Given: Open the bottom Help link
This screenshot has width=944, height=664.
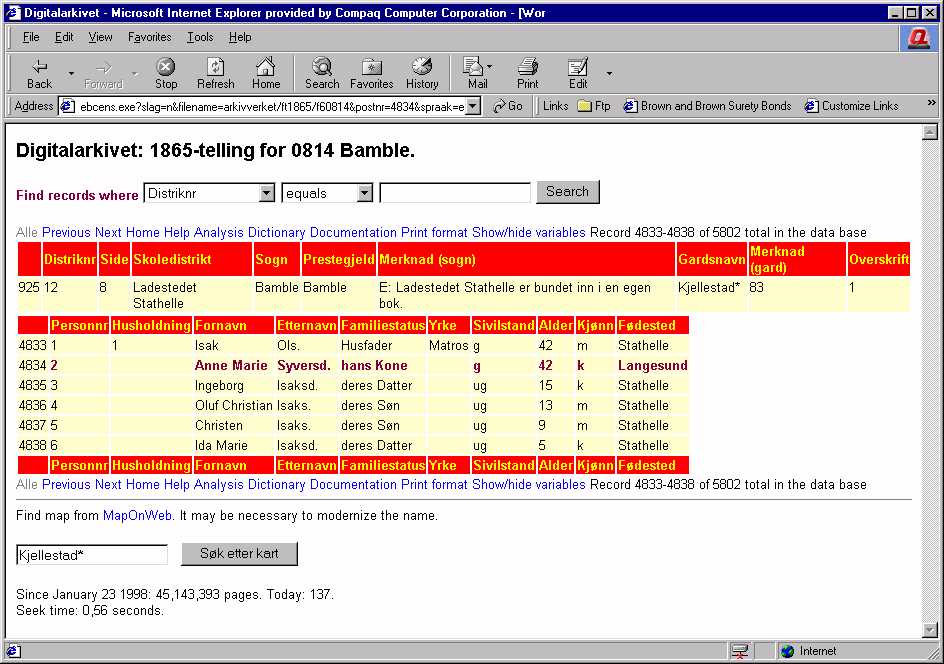Looking at the screenshot, I should pos(176,484).
